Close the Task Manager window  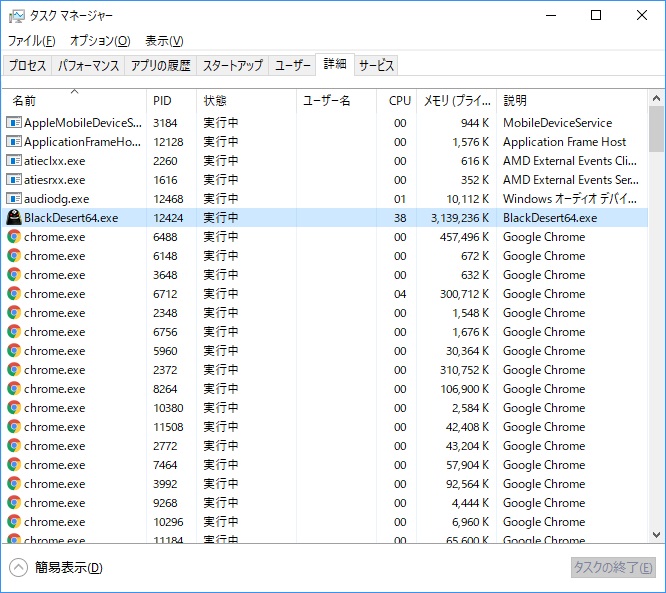pos(642,16)
